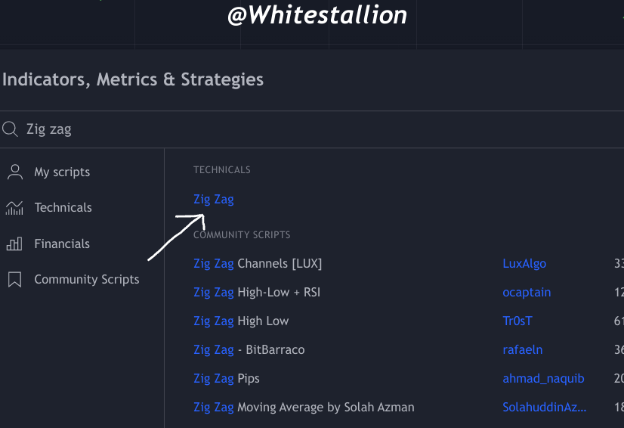Add Zig Zag Channels [LUX] script
Image resolution: width=624 pixels, height=428 pixels.
click(x=257, y=264)
